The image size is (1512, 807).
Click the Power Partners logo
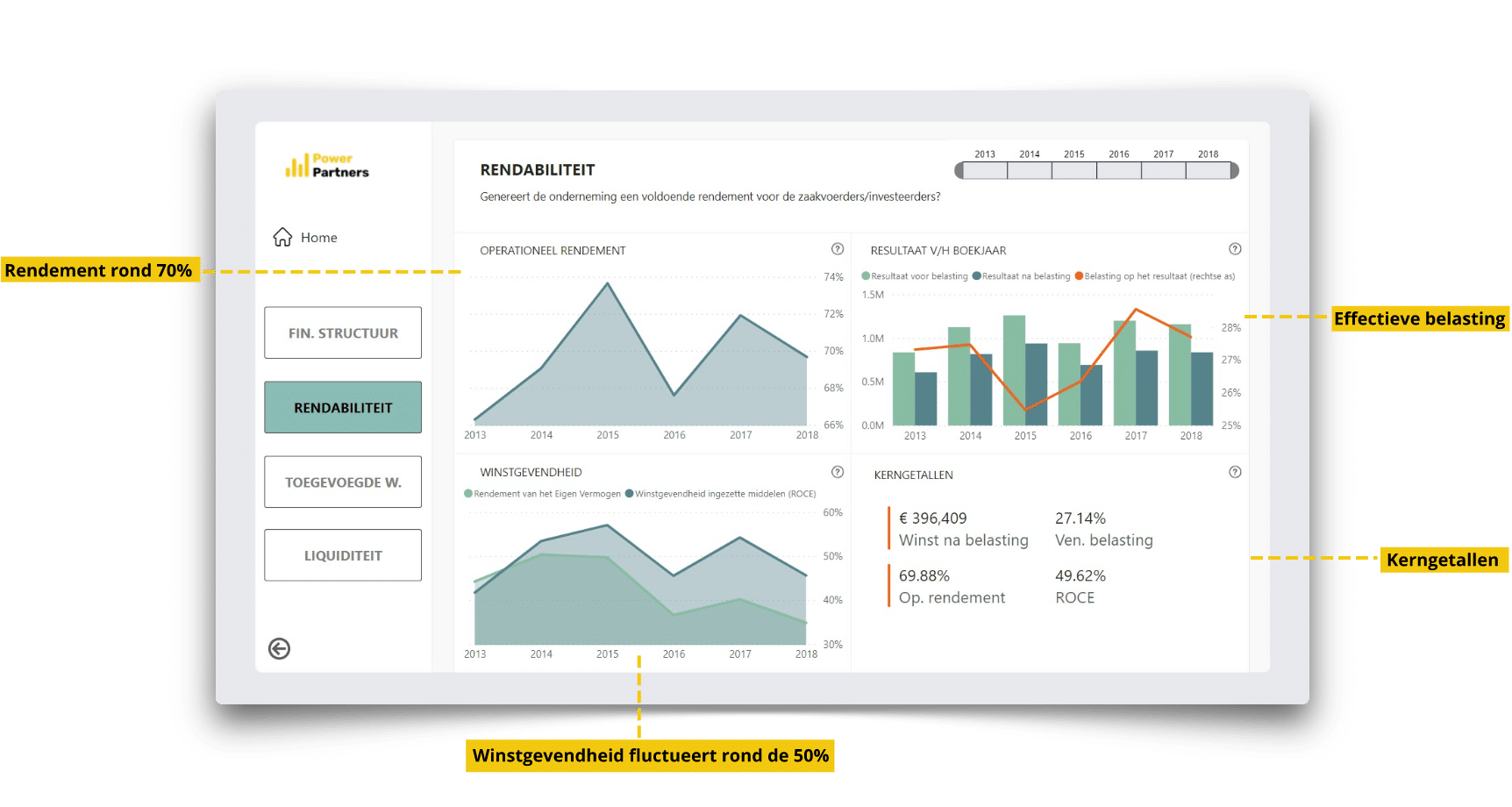coord(327,165)
